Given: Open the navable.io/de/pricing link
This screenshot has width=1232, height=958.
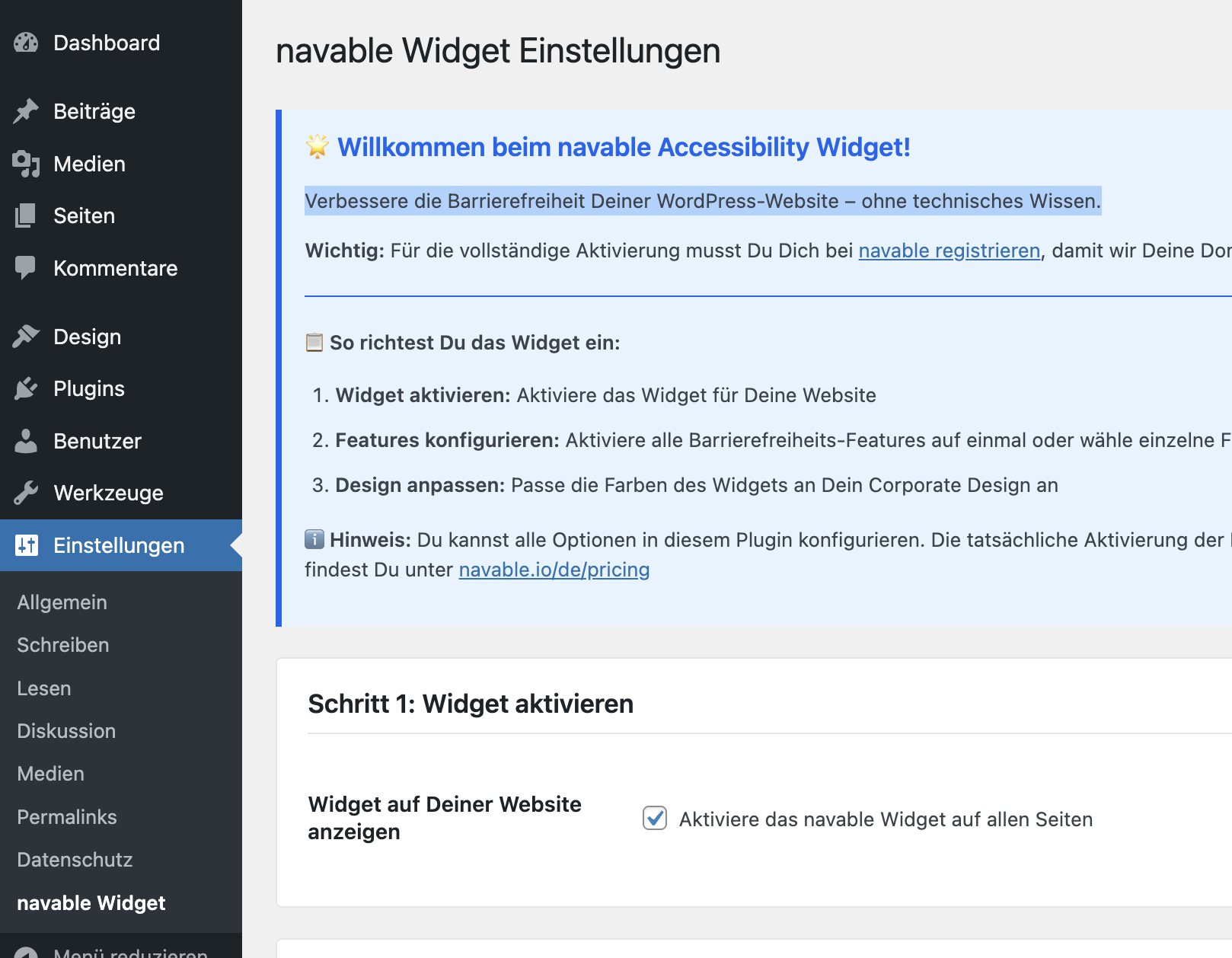Looking at the screenshot, I should tap(554, 569).
